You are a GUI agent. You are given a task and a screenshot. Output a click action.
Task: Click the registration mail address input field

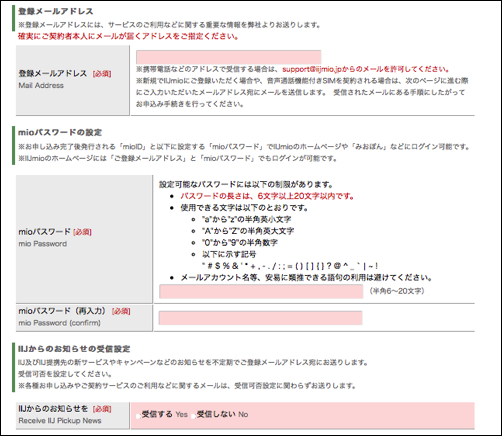tap(229, 57)
